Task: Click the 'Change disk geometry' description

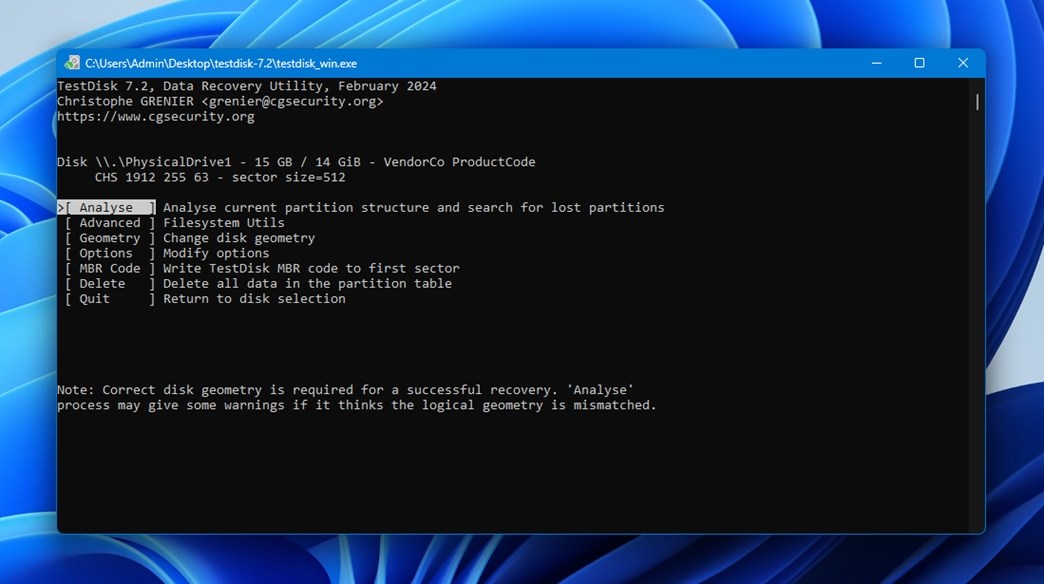Action: coord(239,238)
